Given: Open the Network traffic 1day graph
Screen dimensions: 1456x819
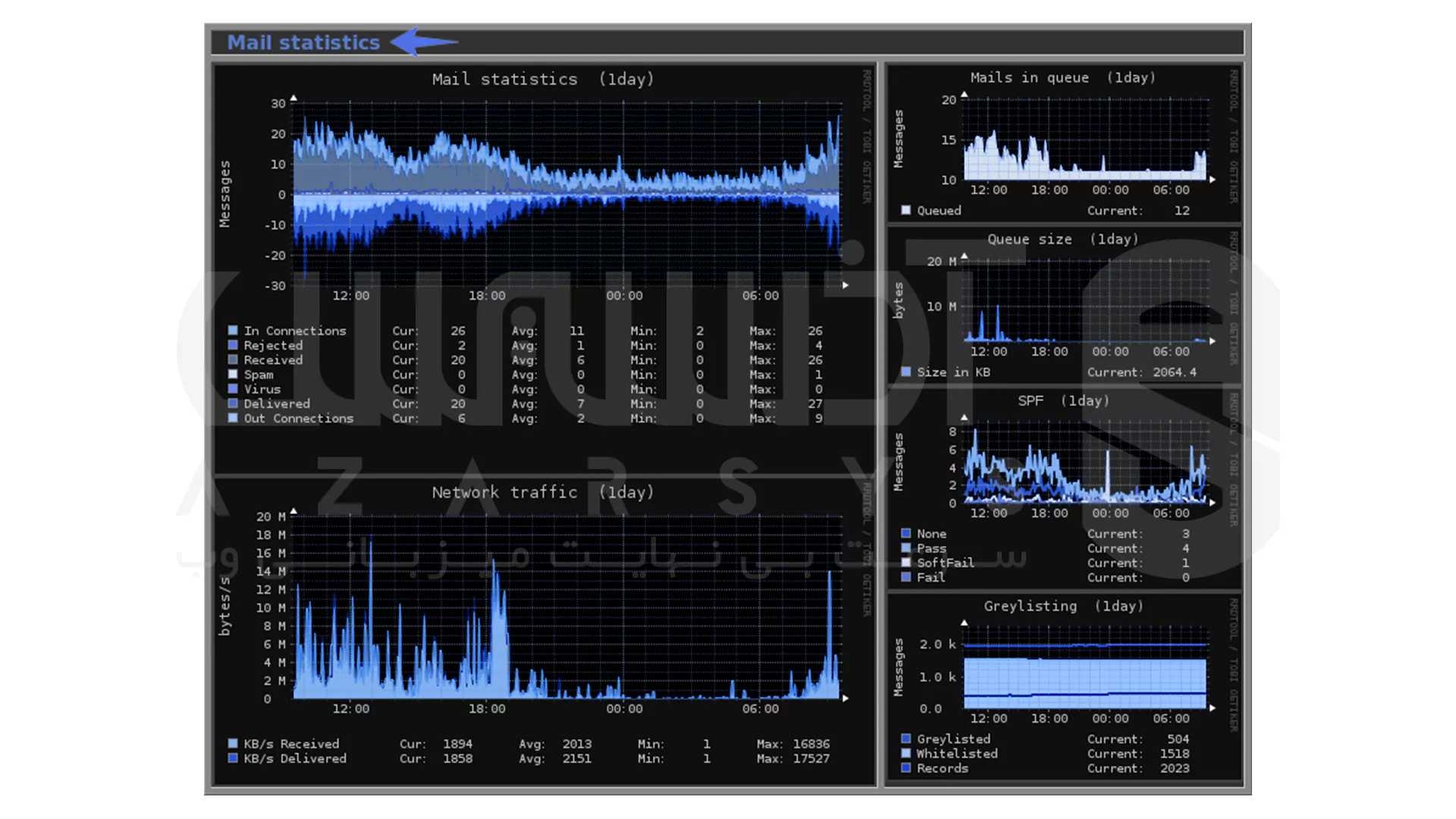Looking at the screenshot, I should point(544,631).
